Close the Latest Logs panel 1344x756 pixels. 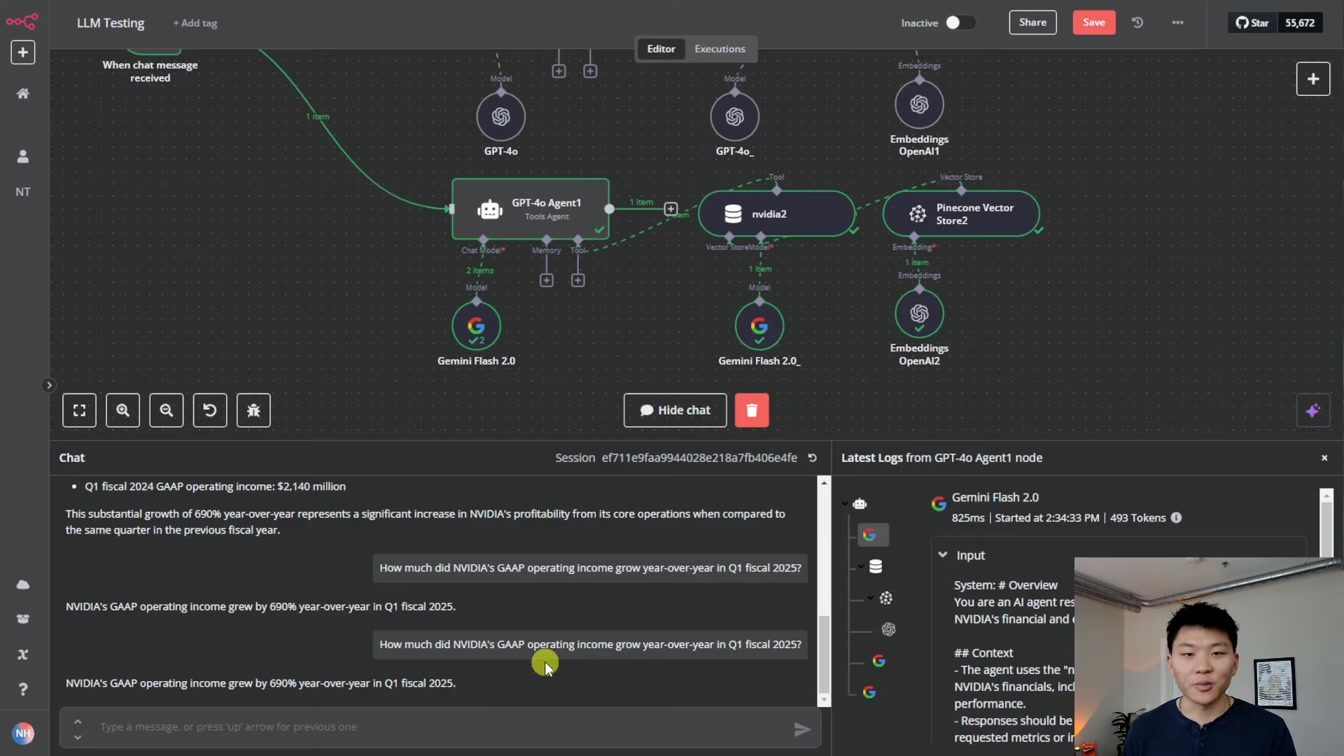coord(1324,458)
